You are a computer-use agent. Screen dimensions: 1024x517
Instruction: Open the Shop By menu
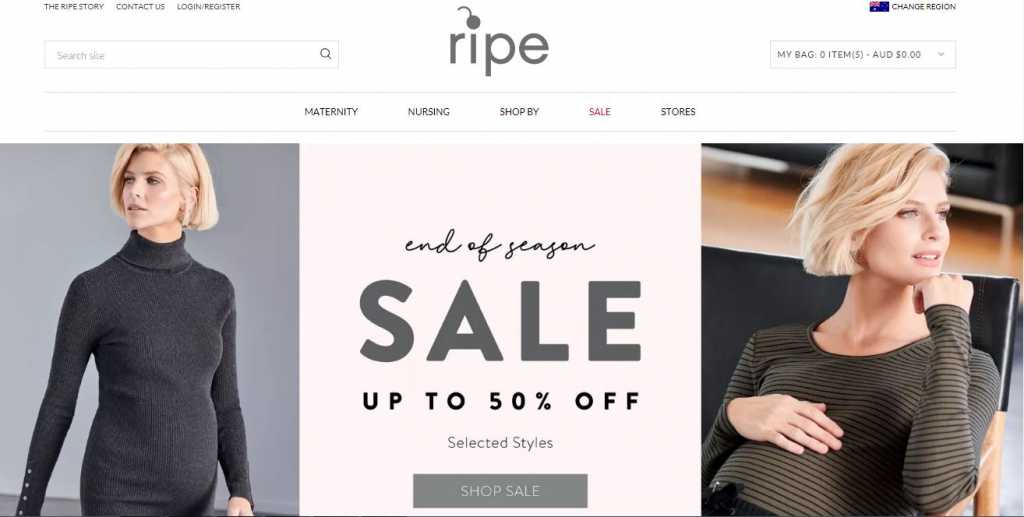[x=519, y=112]
